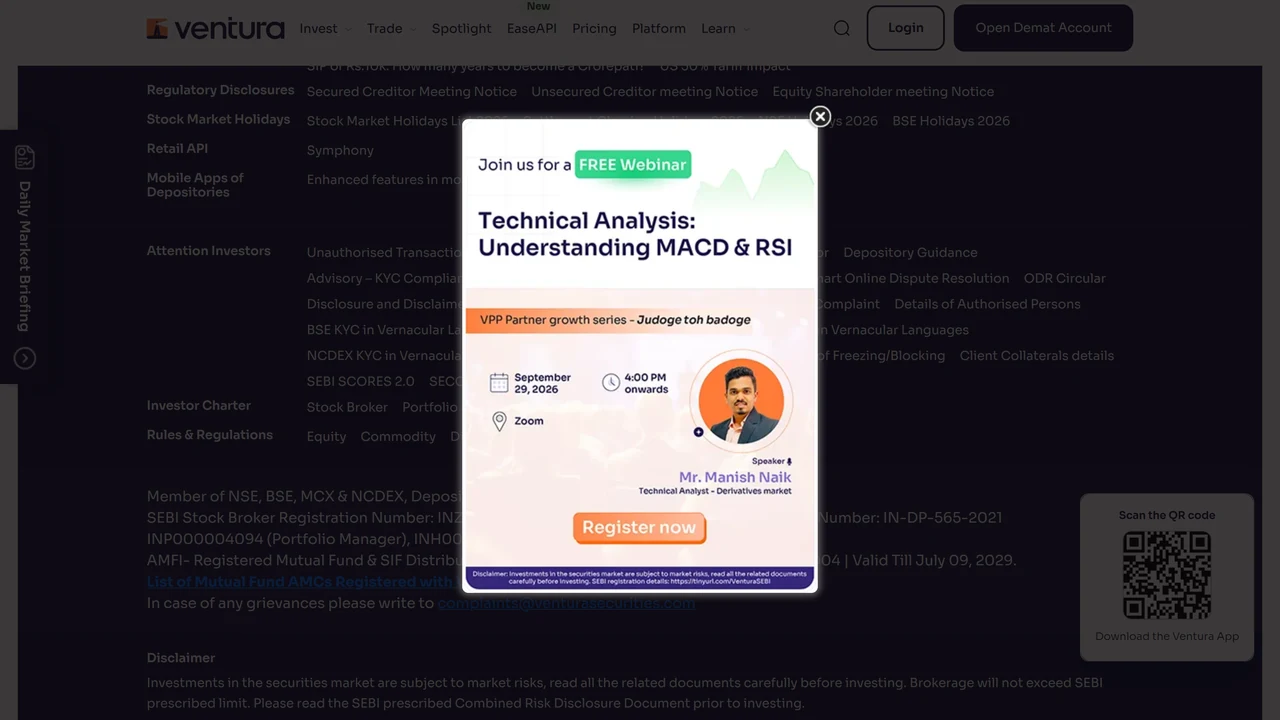
Task: Open the Spotlight menu item
Action: tap(462, 28)
